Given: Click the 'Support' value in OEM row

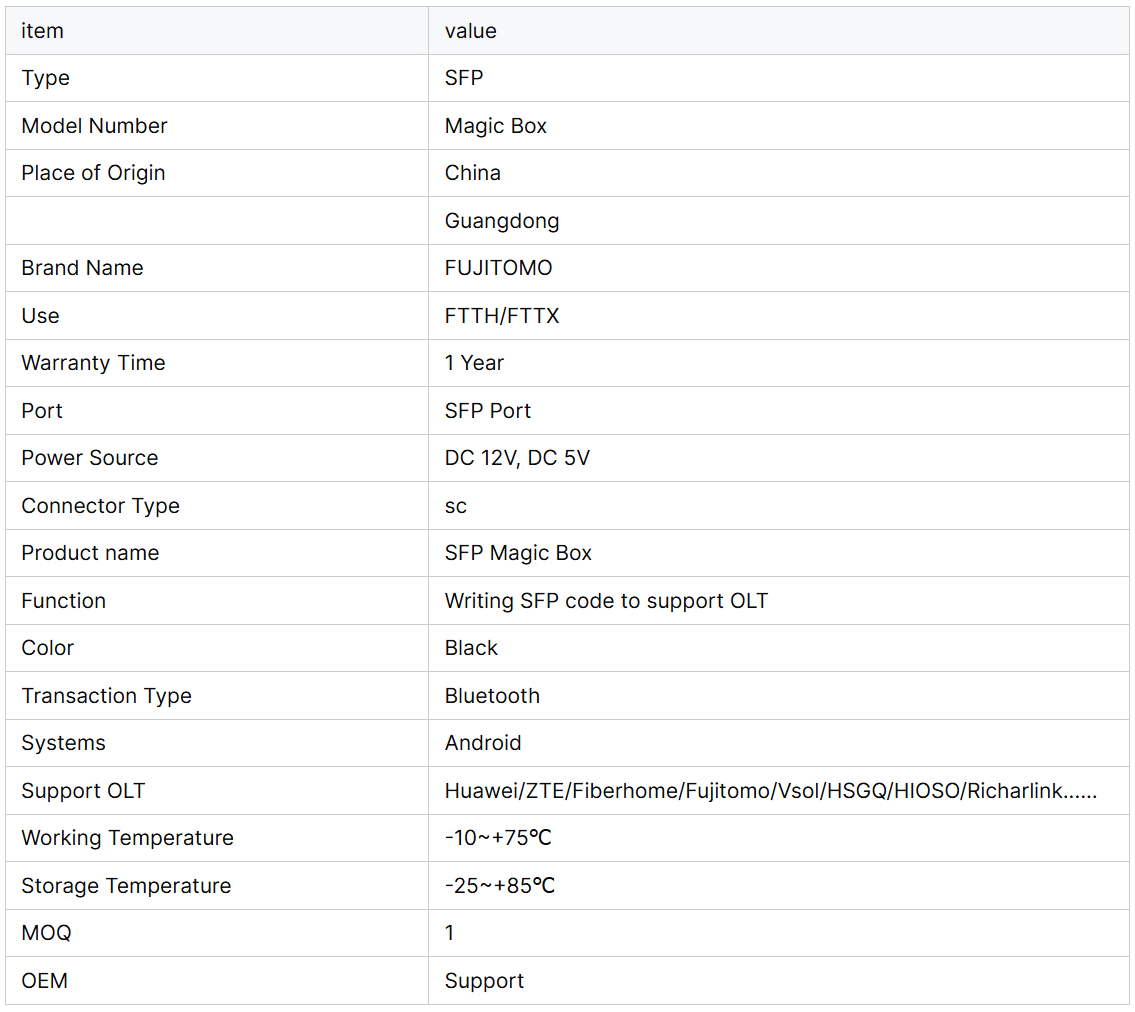Looking at the screenshot, I should [484, 981].
